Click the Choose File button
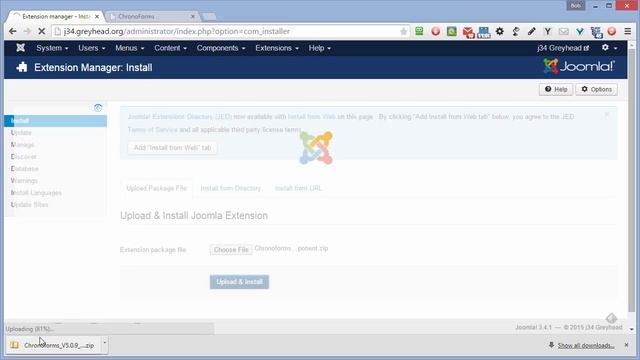640x360 pixels. [231, 249]
